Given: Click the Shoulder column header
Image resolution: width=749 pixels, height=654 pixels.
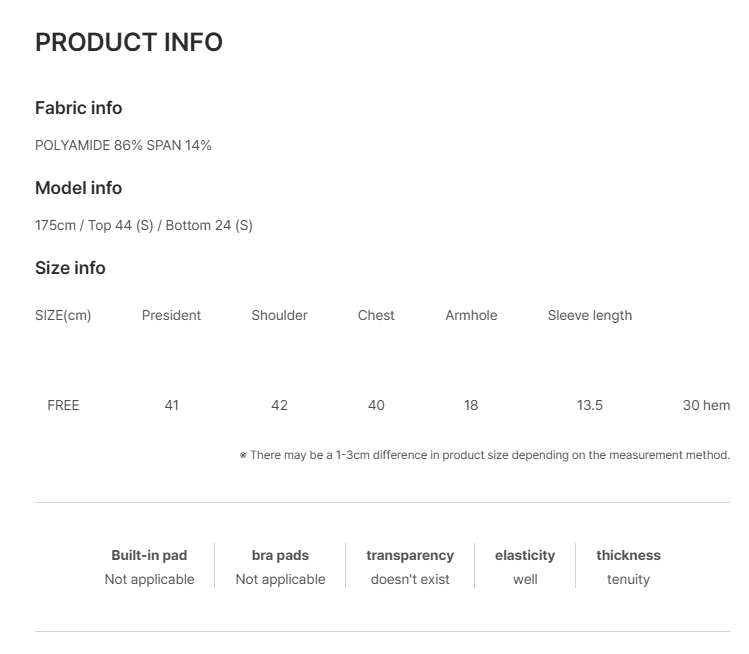Looking at the screenshot, I should pos(279,315).
